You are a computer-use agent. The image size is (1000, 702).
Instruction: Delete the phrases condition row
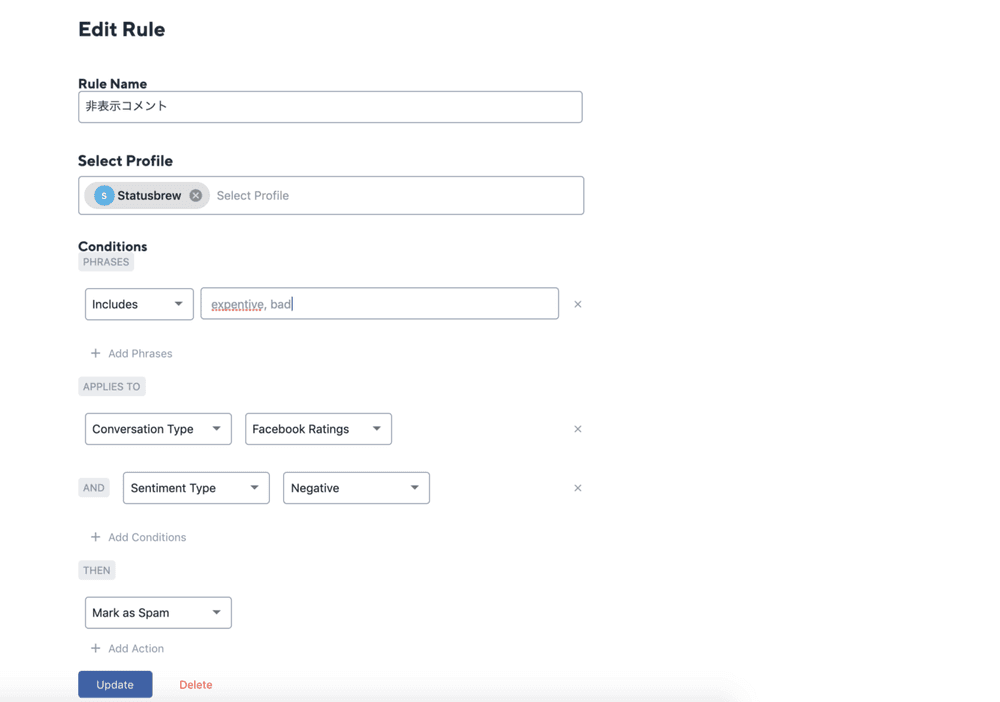click(577, 304)
